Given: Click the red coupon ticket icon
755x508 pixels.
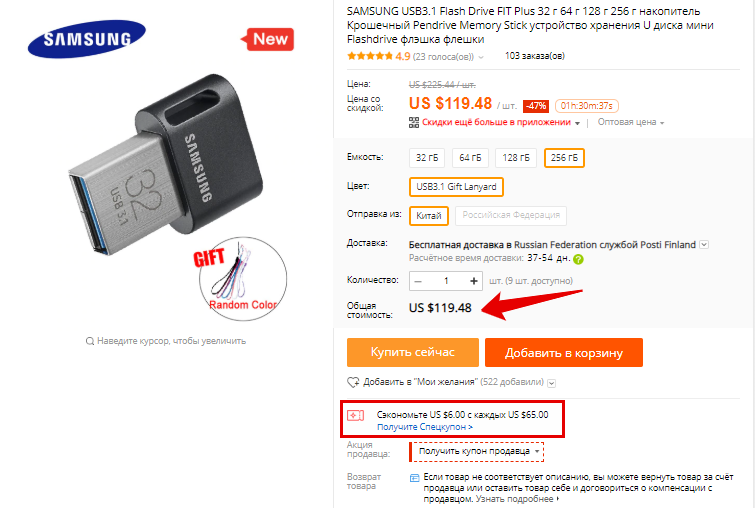Looking at the screenshot, I should coord(356,415).
